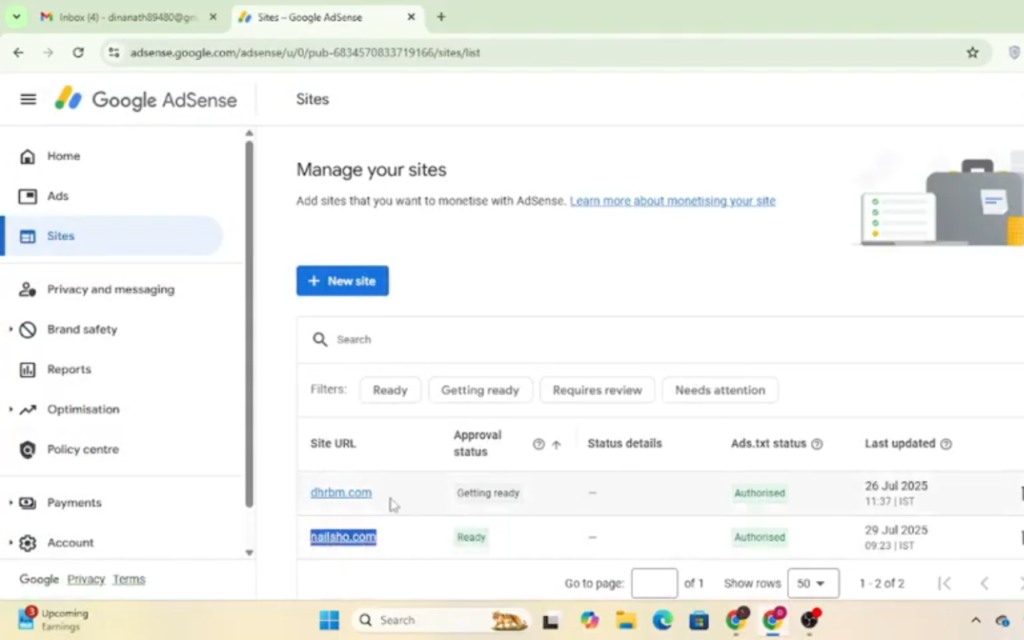
Task: Click the Go to page input field
Action: tap(654, 583)
